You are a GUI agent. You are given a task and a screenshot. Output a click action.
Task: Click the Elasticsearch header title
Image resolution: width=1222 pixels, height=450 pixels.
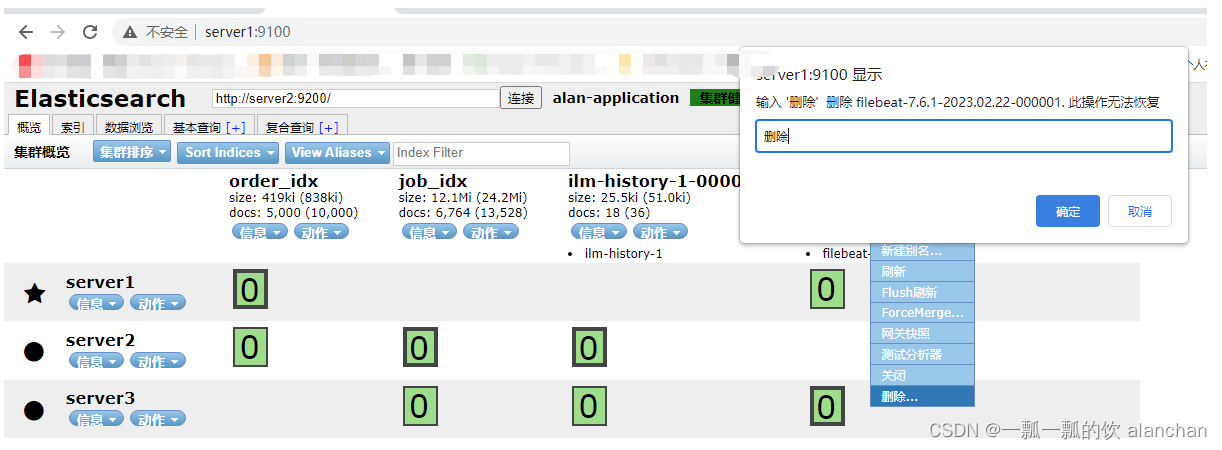pos(100,98)
